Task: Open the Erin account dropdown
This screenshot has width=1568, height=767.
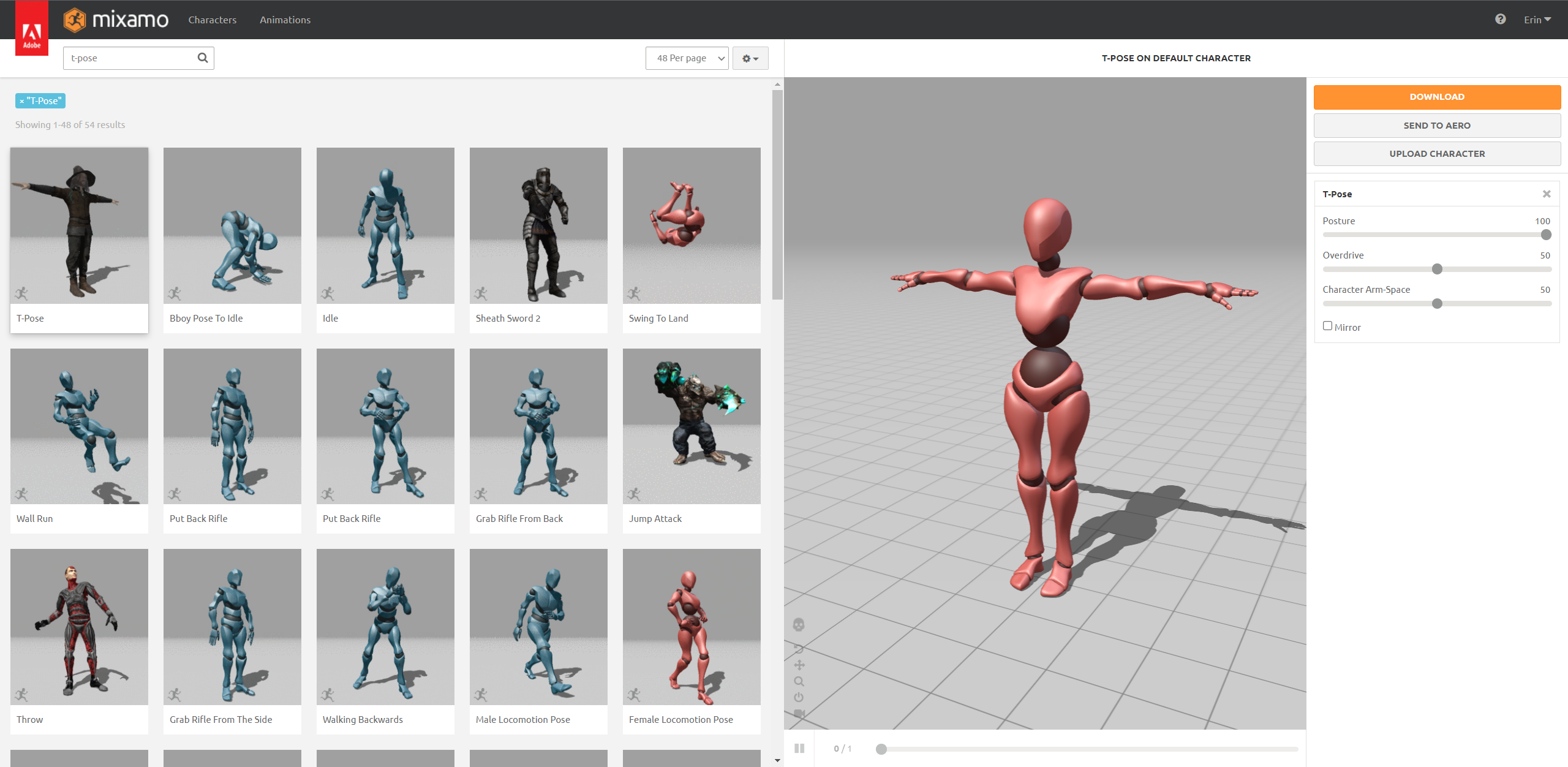Action: pos(1537,20)
